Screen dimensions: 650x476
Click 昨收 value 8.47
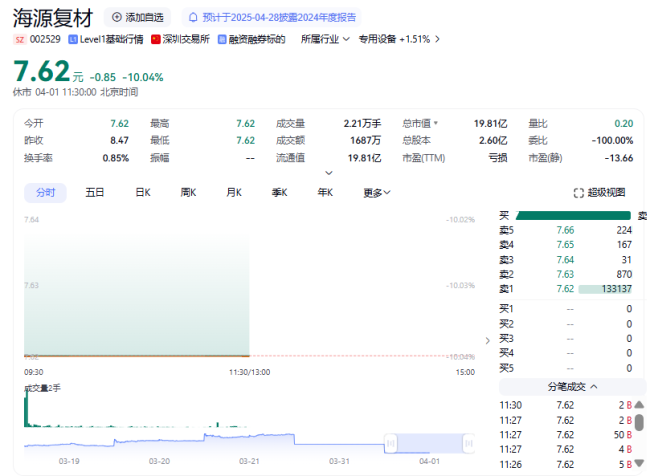pos(119,141)
